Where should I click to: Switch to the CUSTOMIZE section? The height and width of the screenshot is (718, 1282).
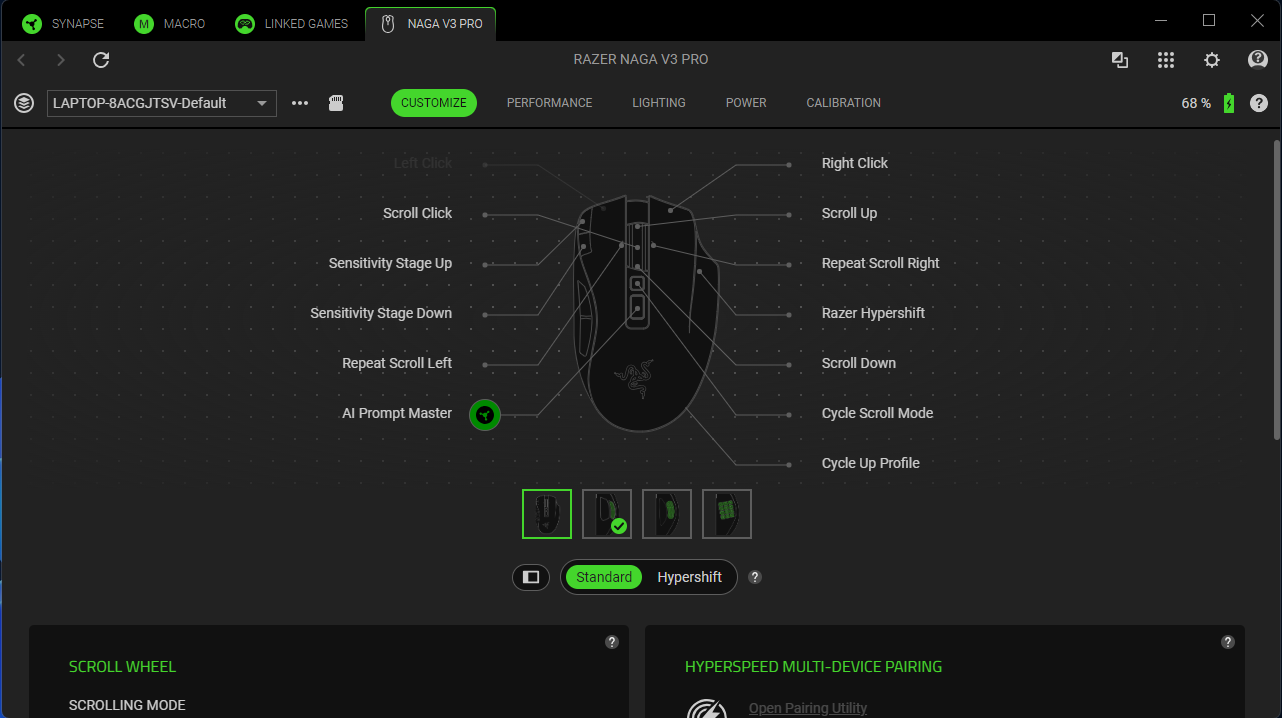tap(434, 103)
